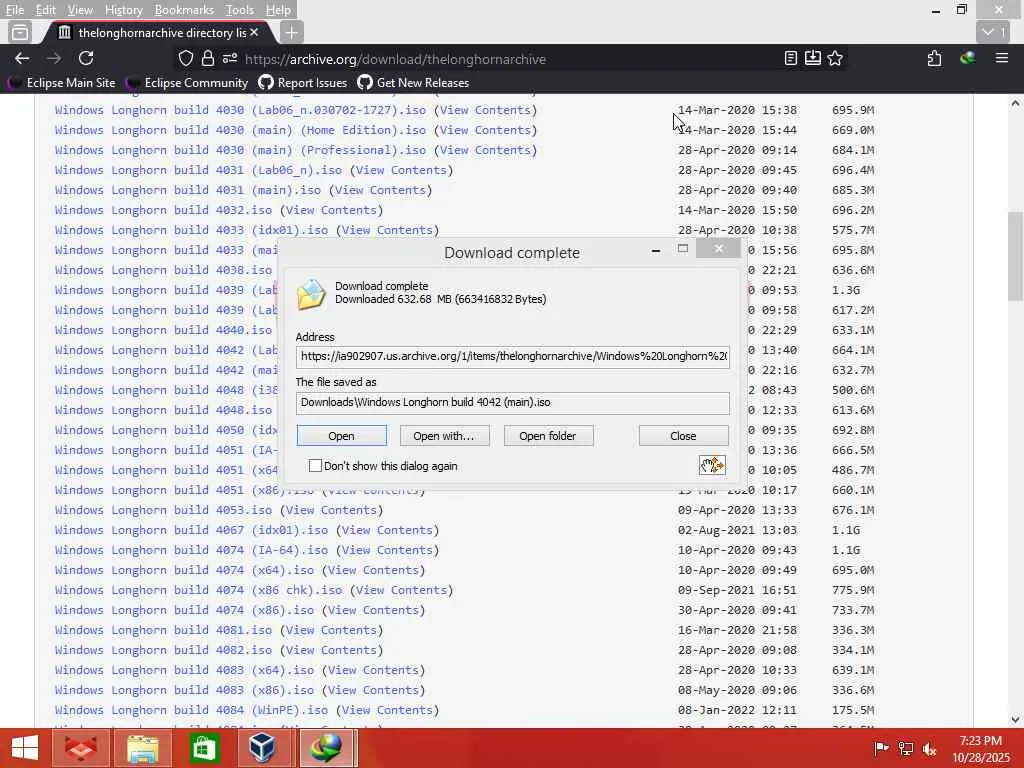Image resolution: width=1024 pixels, height=768 pixels.
Task: Download Windows Longhorn build 4082.iso
Action: point(163,650)
